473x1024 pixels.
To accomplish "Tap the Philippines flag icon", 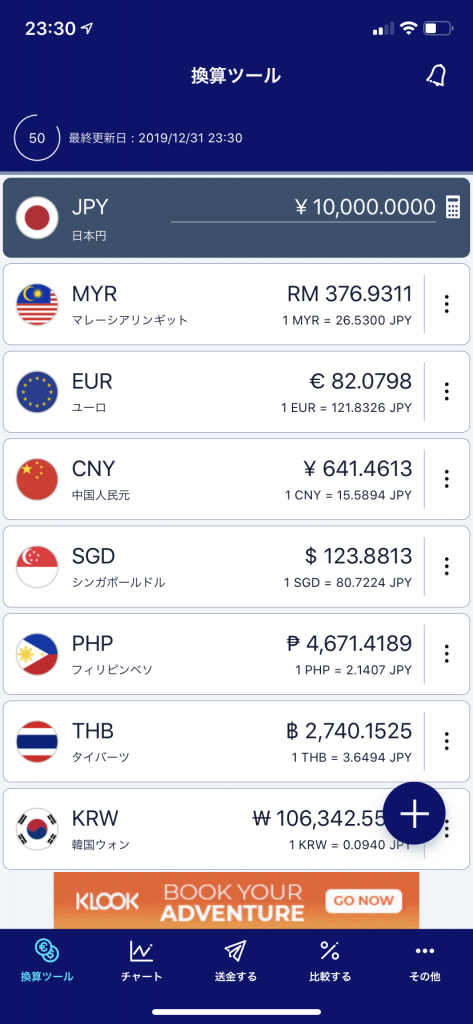I will click(x=37, y=654).
